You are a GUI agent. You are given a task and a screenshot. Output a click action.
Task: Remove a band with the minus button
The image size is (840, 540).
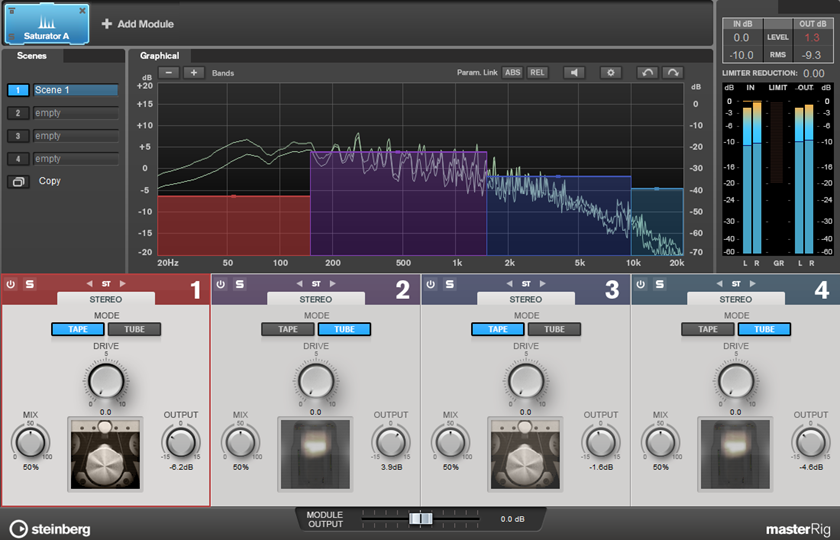[x=169, y=73]
